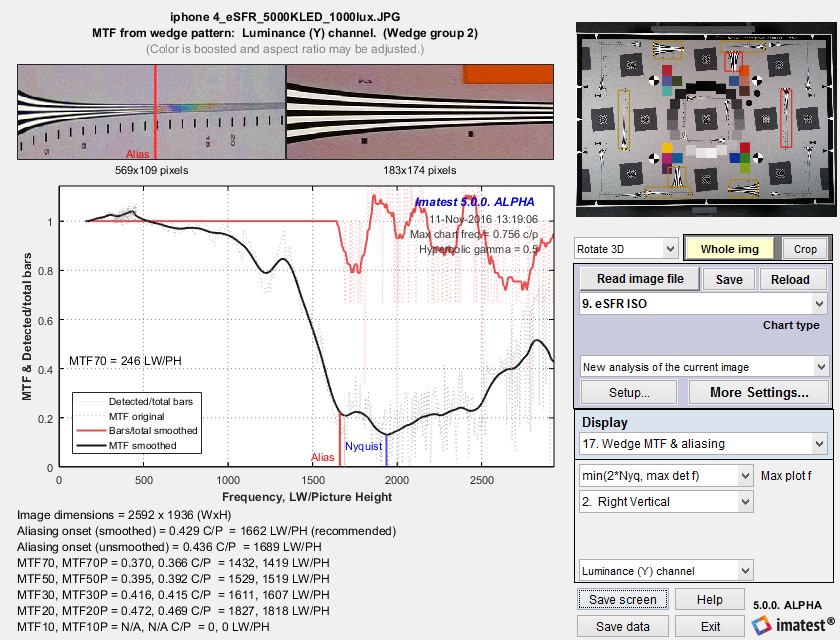Expand the New analysis of the current image dropdown

click(704, 367)
